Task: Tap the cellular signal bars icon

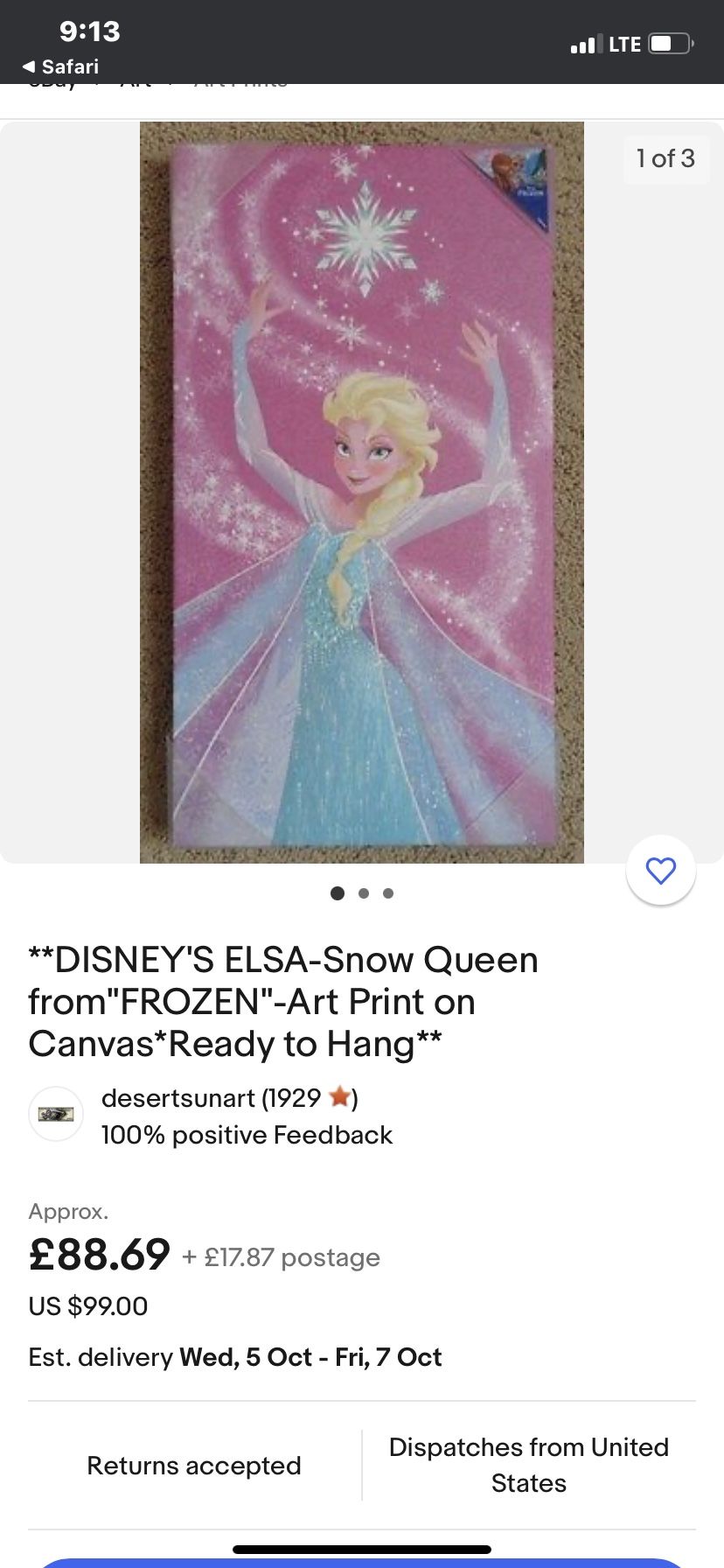Action: (586, 44)
